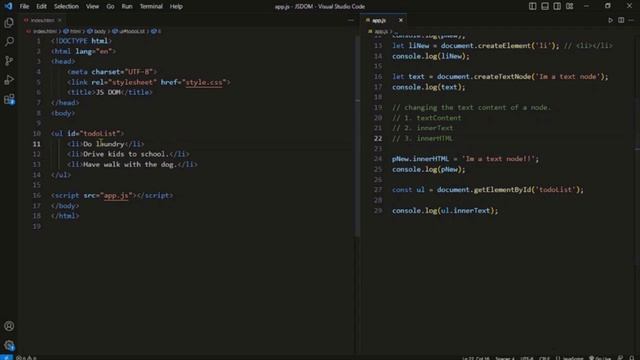Open the View menu
The width and height of the screenshot is (640, 360).
(92, 6)
